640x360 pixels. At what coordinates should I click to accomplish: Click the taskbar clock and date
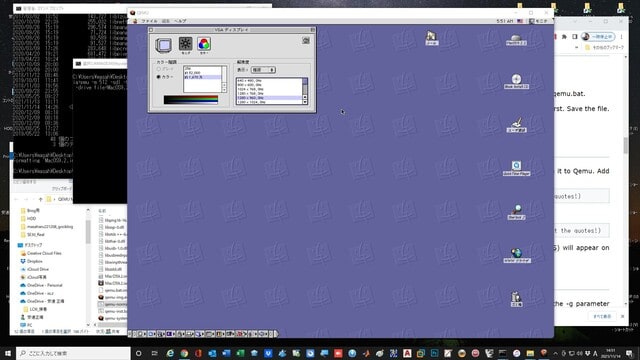point(611,353)
